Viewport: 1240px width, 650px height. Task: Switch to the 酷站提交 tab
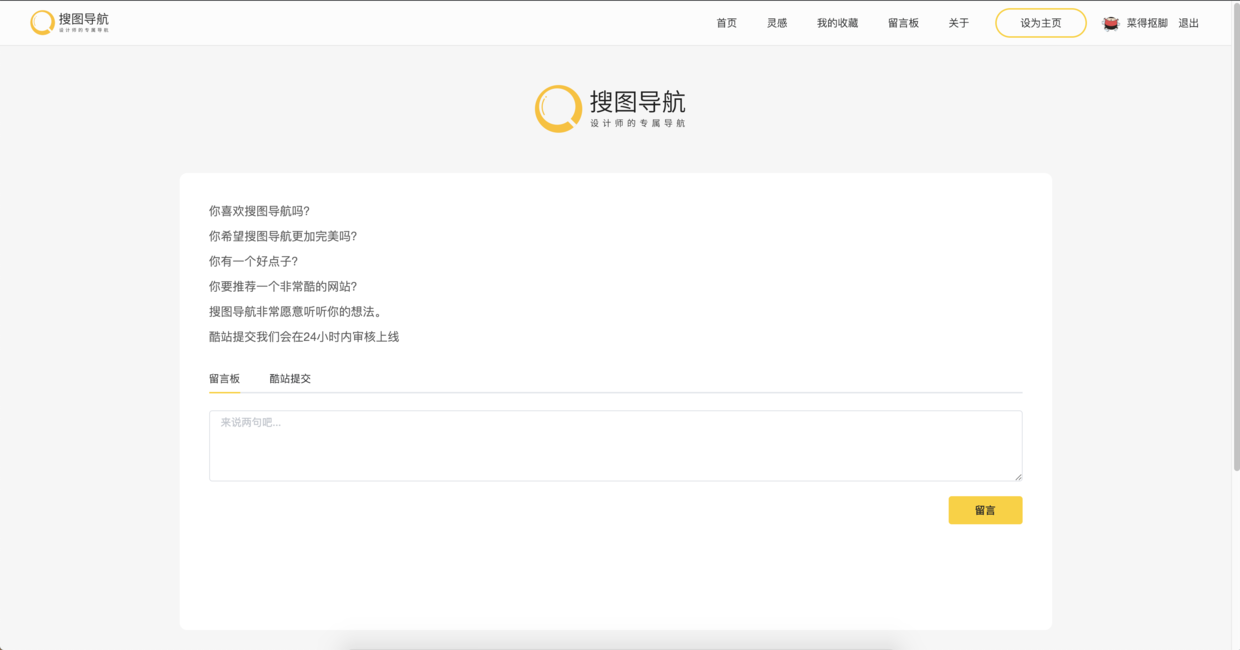click(x=290, y=379)
